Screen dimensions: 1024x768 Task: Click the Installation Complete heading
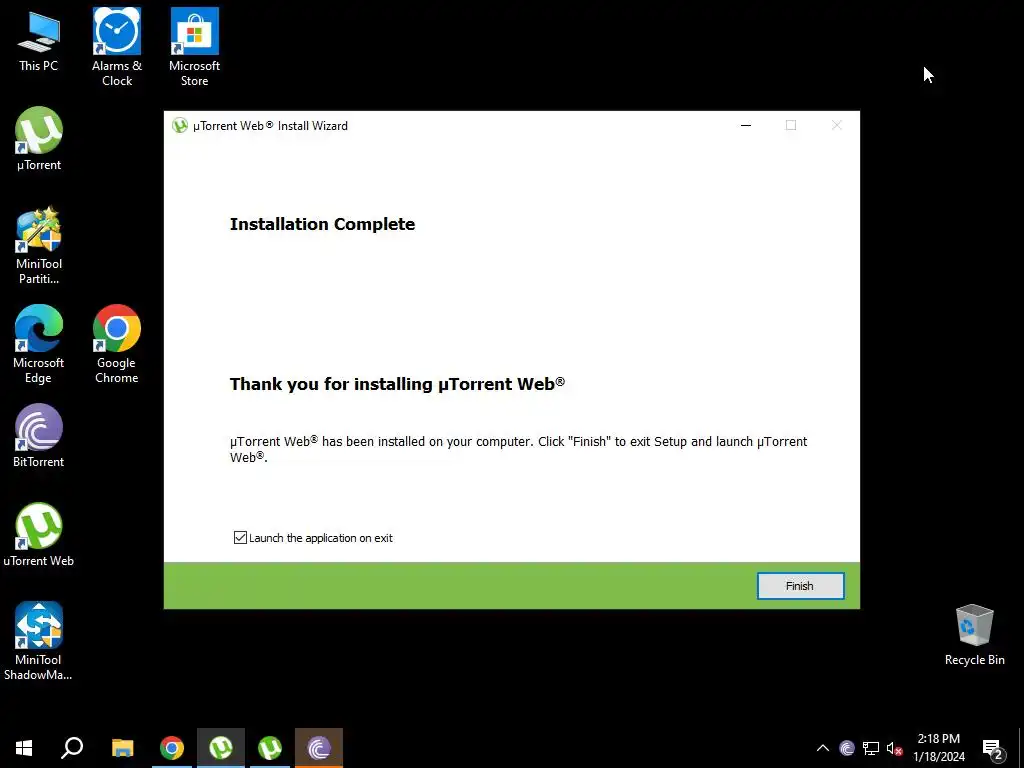323,224
